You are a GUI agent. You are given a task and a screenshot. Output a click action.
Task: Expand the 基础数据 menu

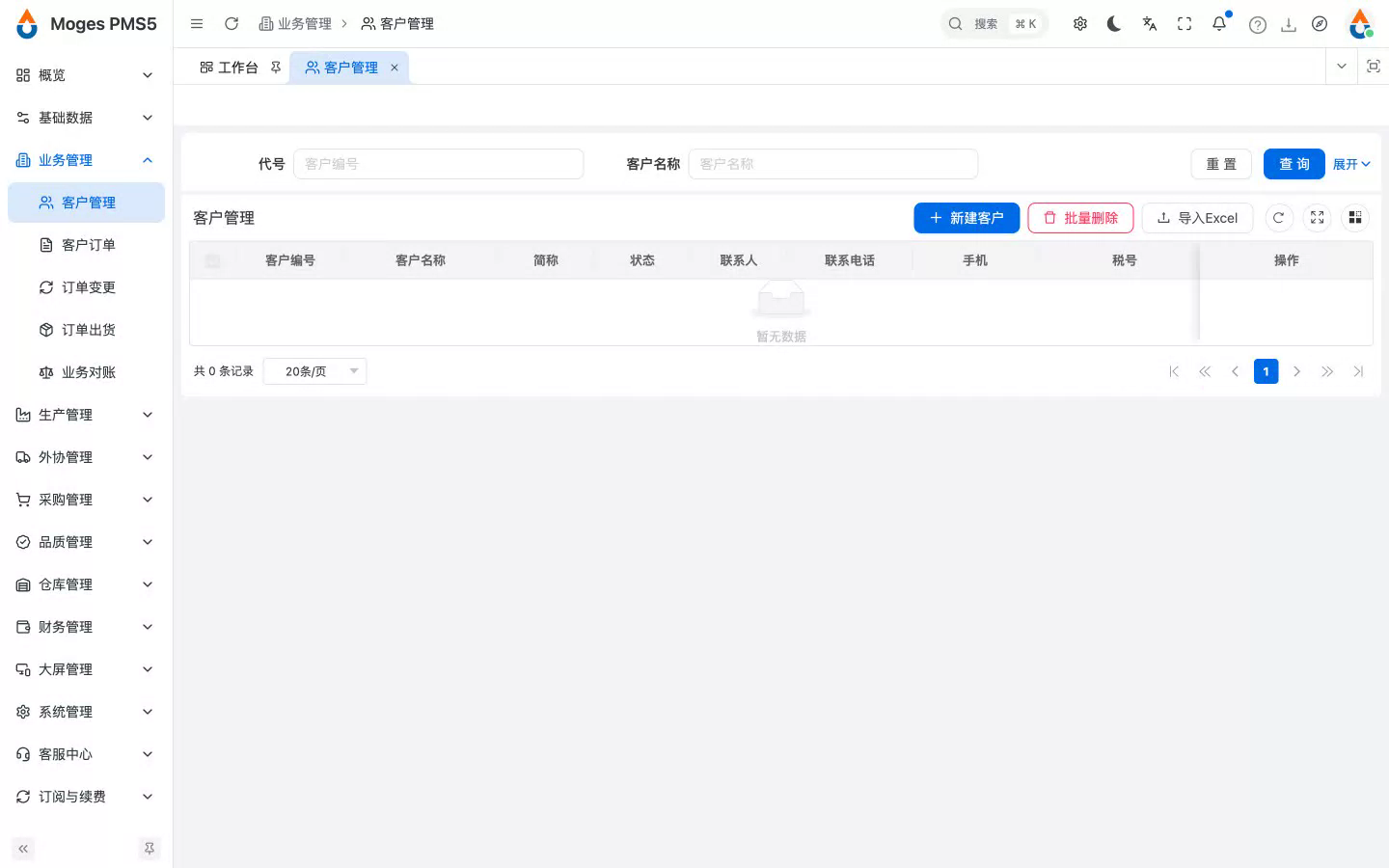[87, 118]
